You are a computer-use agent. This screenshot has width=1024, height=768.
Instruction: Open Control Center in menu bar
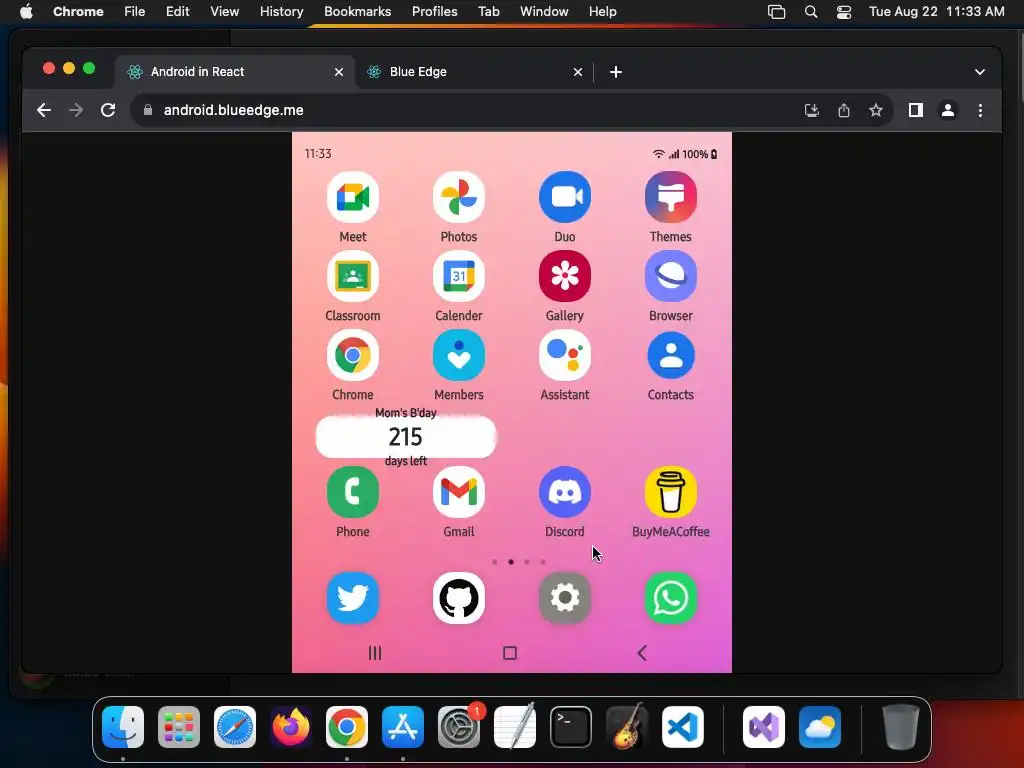click(x=844, y=11)
